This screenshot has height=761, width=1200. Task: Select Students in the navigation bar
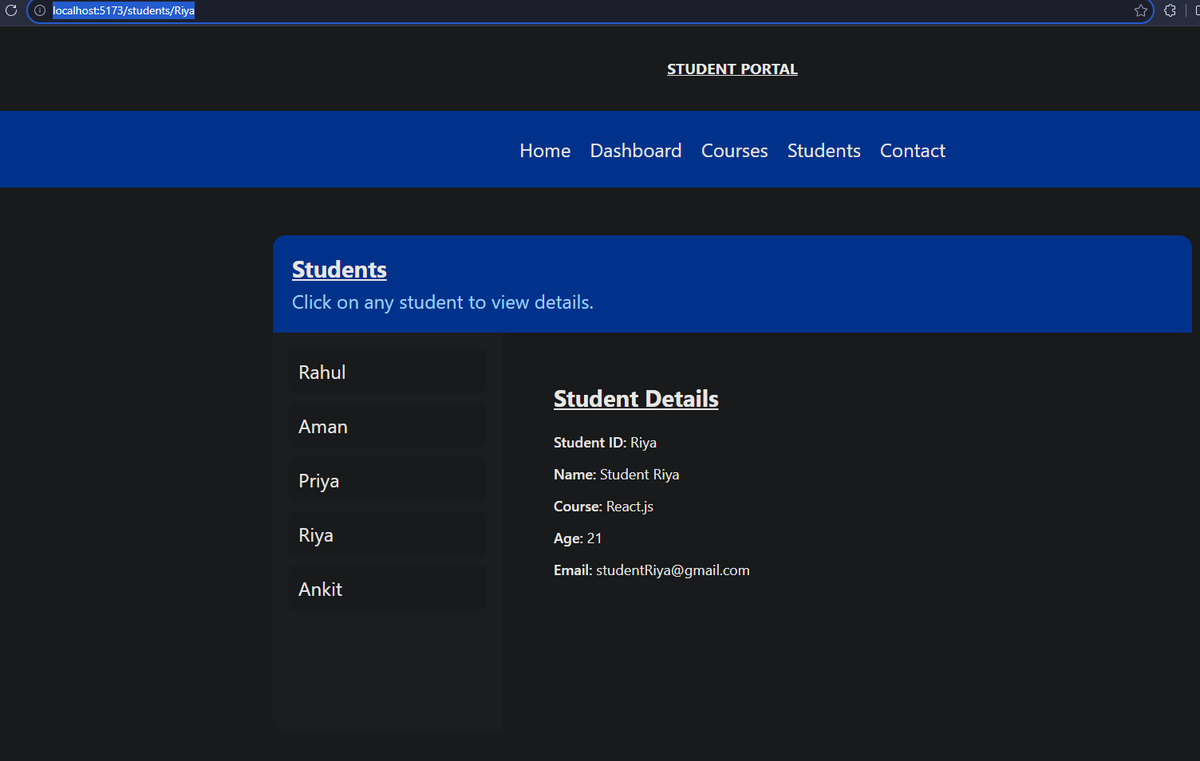824,150
